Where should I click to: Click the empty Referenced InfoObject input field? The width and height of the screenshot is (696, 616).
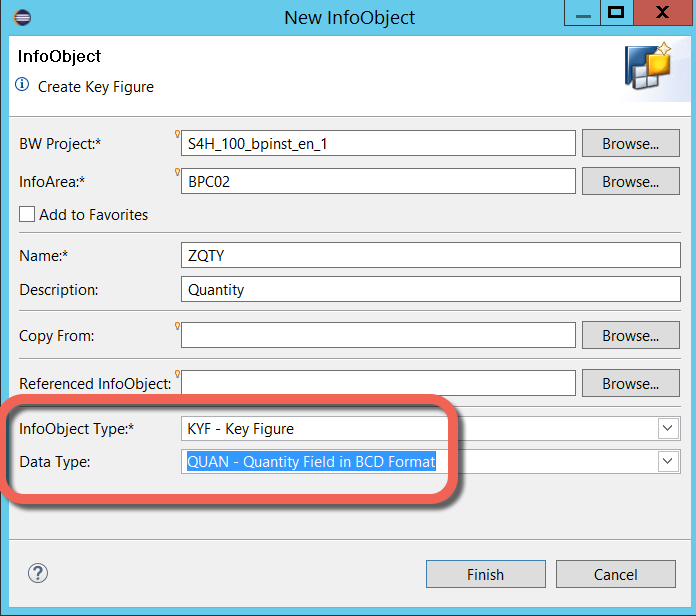378,383
